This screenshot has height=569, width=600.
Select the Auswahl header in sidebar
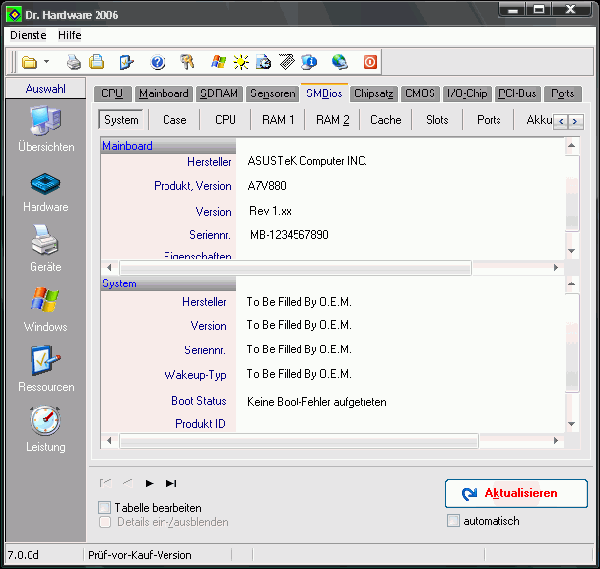(46, 89)
